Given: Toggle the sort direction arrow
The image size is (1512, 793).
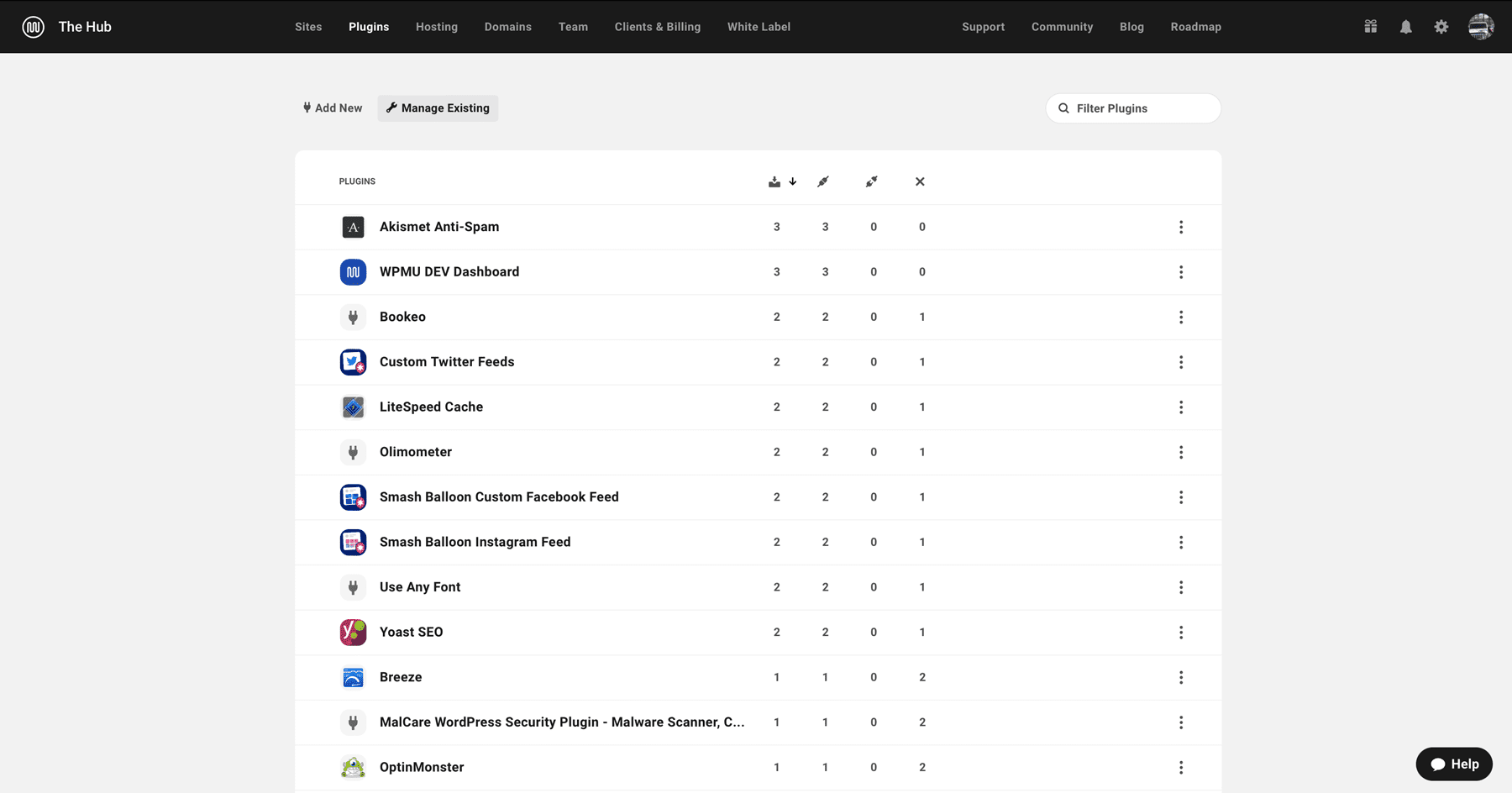Looking at the screenshot, I should point(792,181).
